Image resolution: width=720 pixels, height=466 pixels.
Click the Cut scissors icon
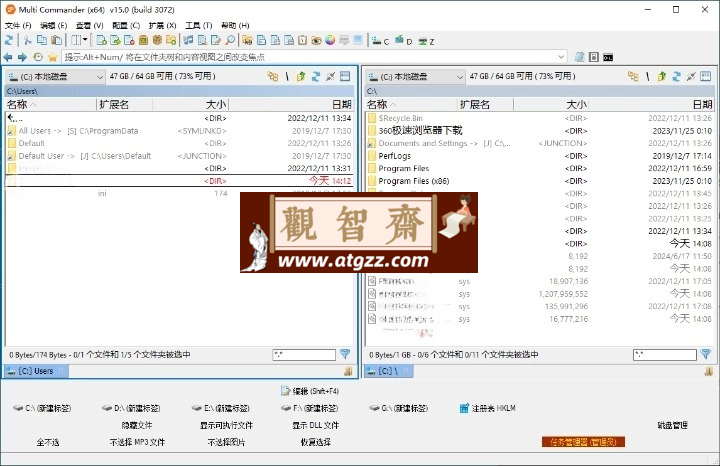[x=28, y=40]
